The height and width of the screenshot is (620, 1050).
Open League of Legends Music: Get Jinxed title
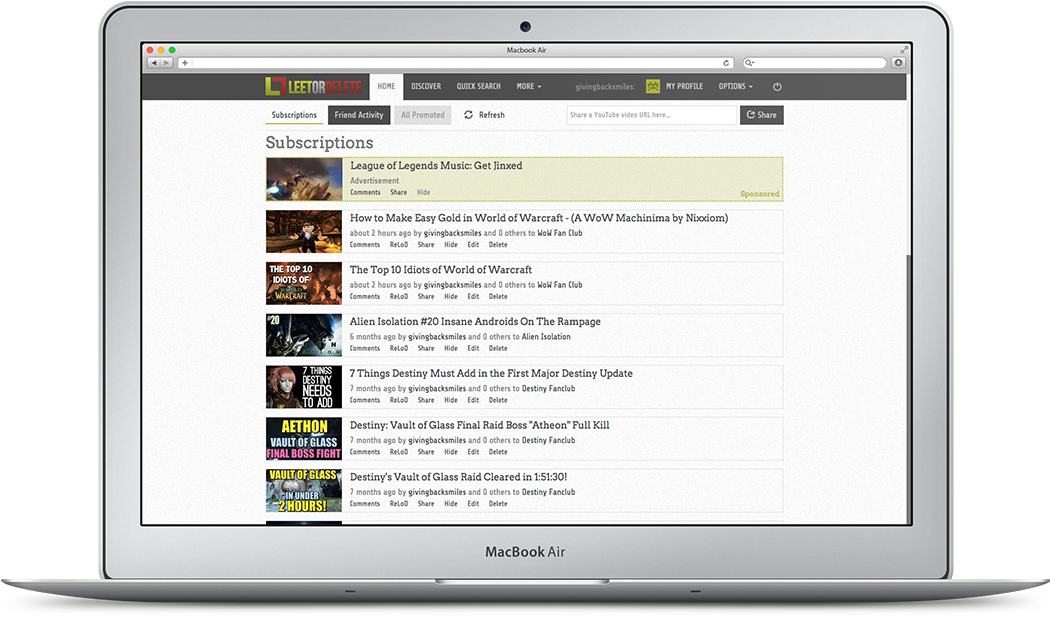point(436,165)
